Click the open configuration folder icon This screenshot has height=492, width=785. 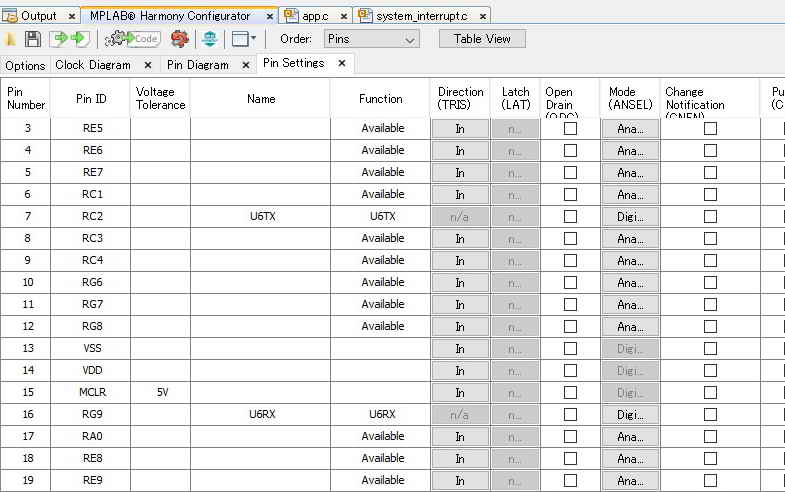tap(10, 39)
